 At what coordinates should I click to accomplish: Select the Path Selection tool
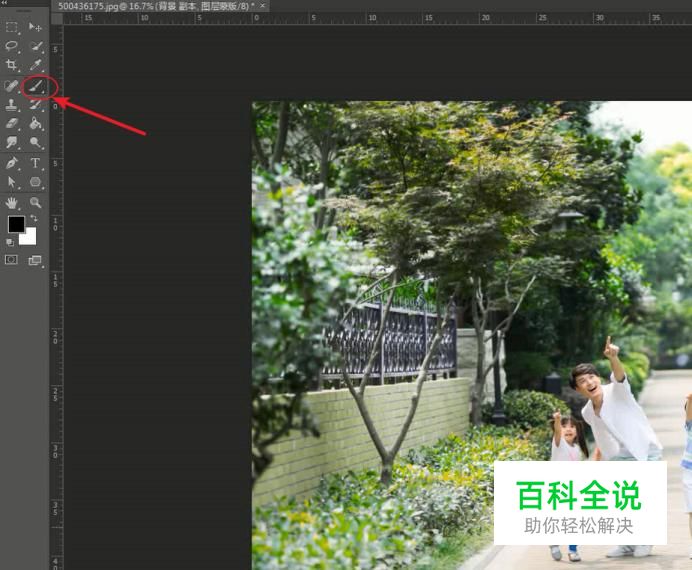(11, 182)
